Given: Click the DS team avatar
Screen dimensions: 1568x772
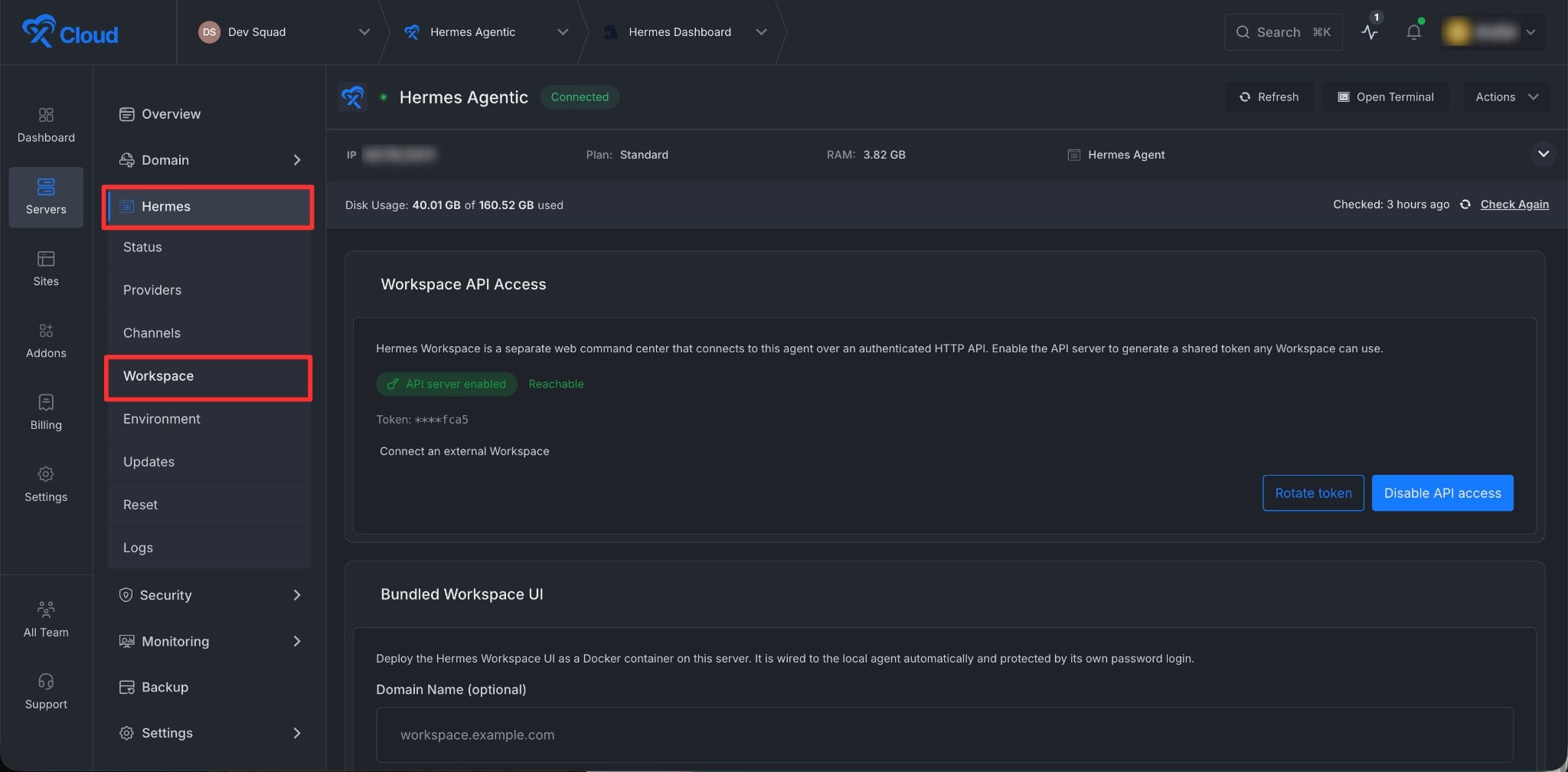Looking at the screenshot, I should (209, 31).
